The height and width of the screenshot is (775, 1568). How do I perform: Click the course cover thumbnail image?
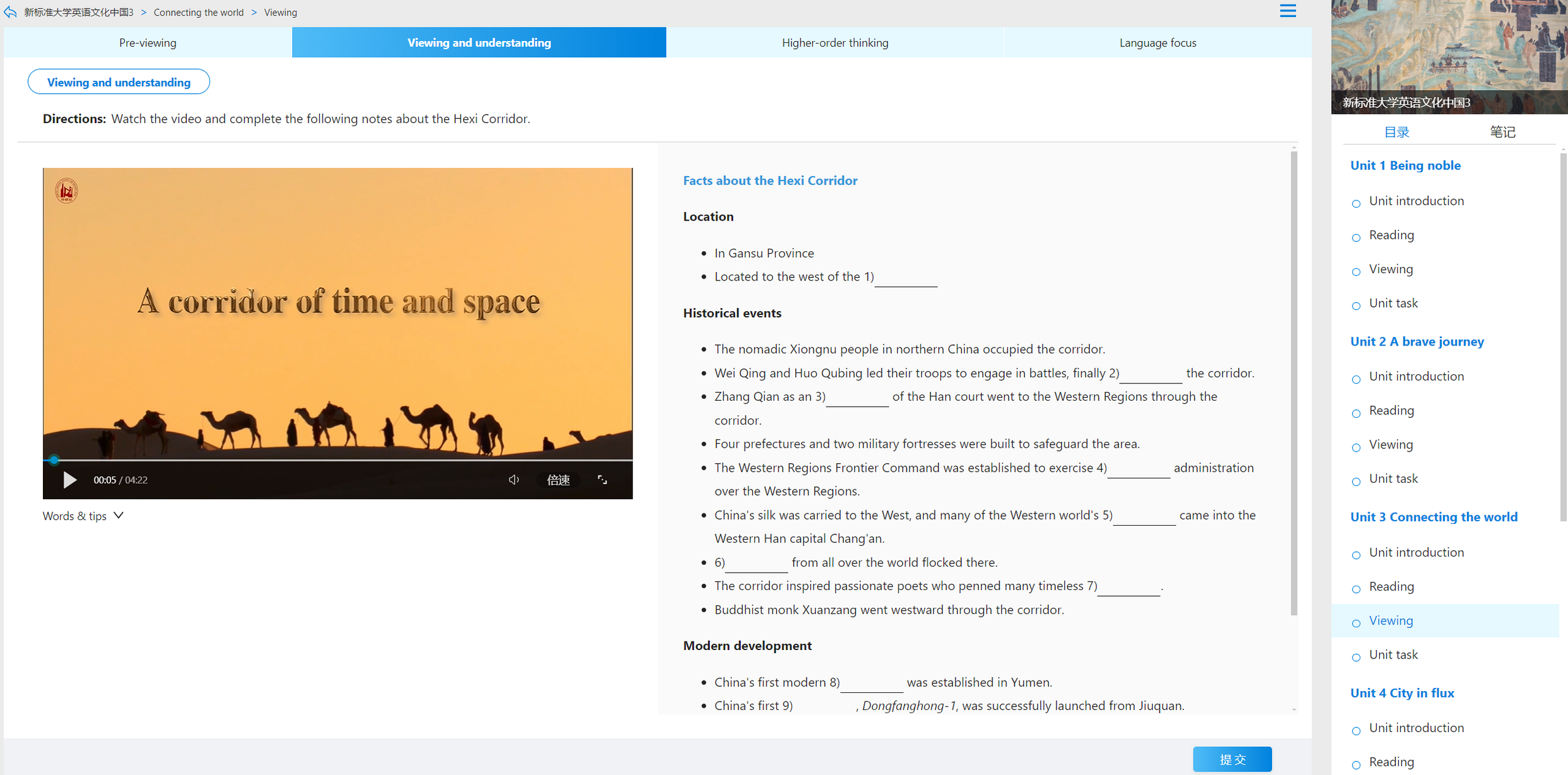coord(1449,56)
